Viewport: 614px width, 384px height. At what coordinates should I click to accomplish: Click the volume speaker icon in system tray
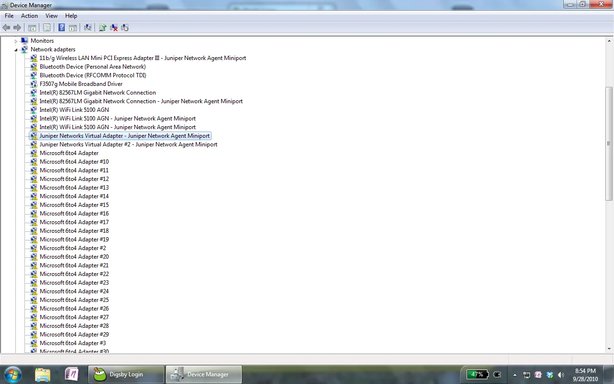561,375
